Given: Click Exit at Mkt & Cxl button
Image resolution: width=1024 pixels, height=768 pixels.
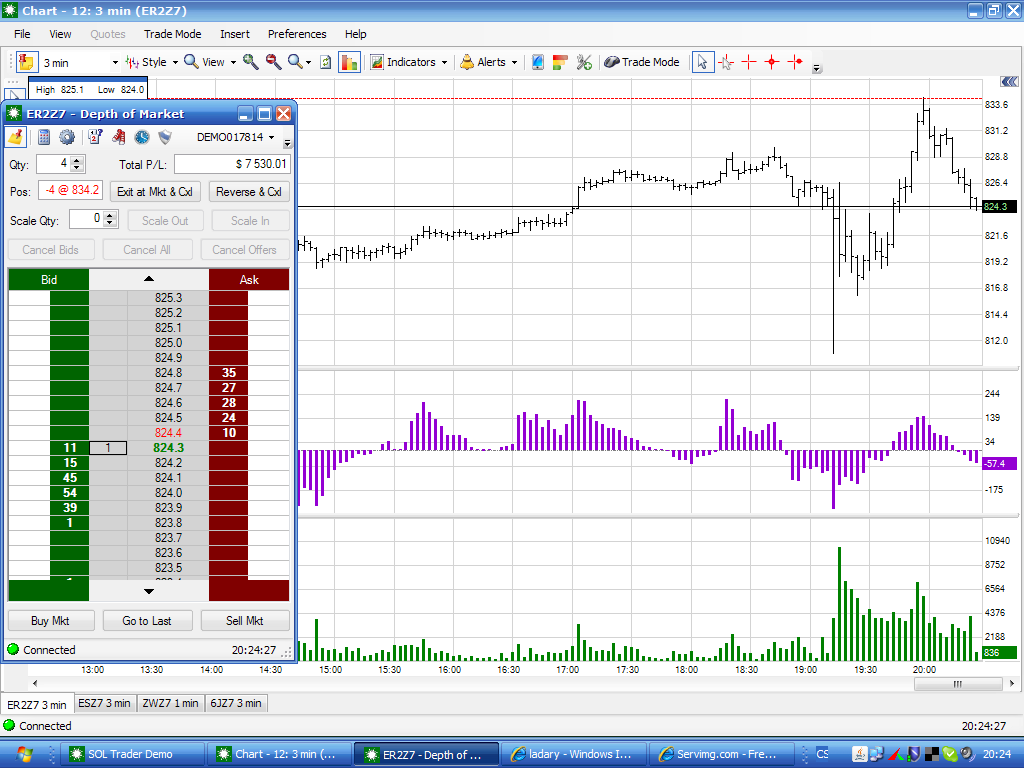Looking at the screenshot, I should [154, 192].
